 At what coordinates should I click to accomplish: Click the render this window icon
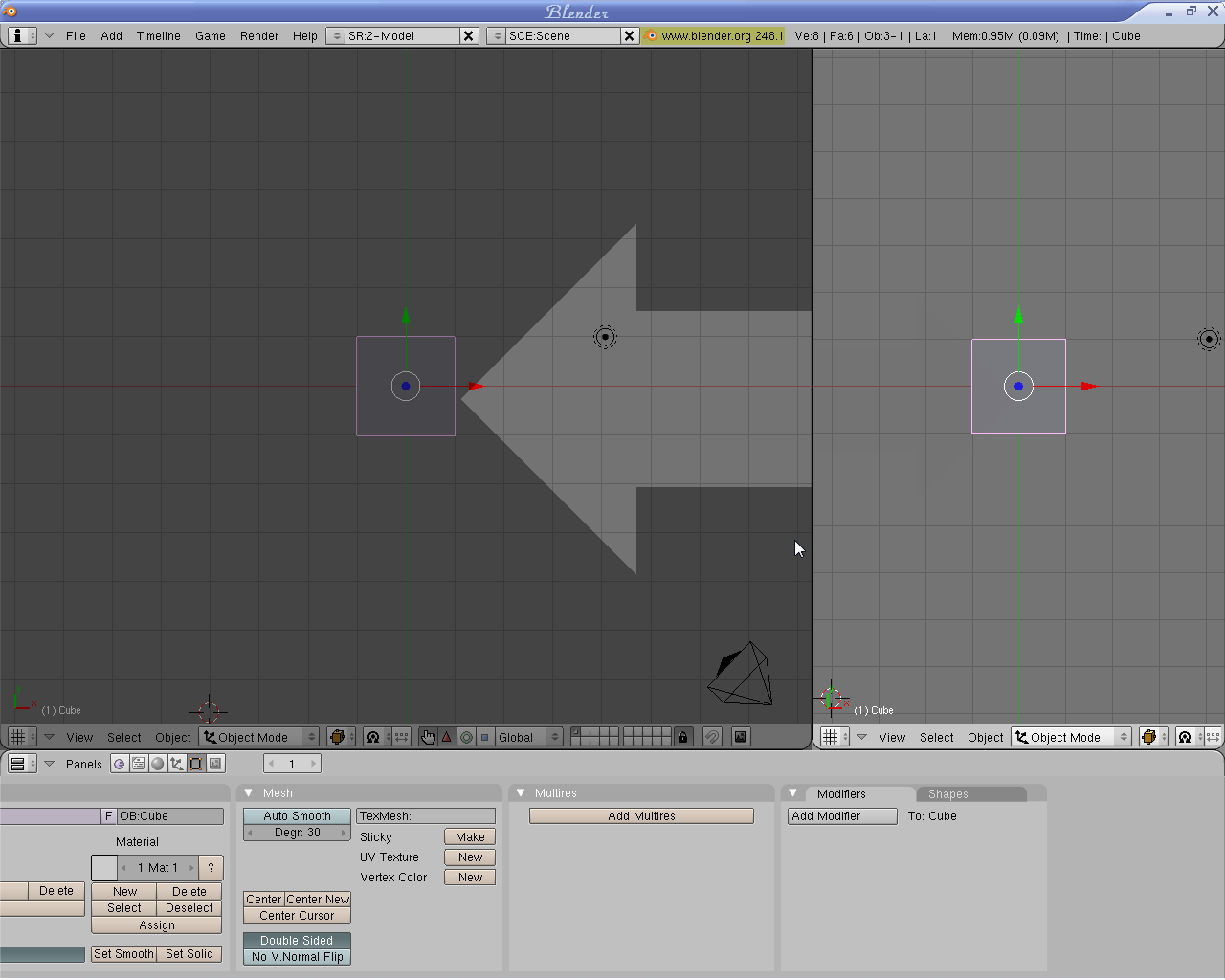click(x=741, y=737)
